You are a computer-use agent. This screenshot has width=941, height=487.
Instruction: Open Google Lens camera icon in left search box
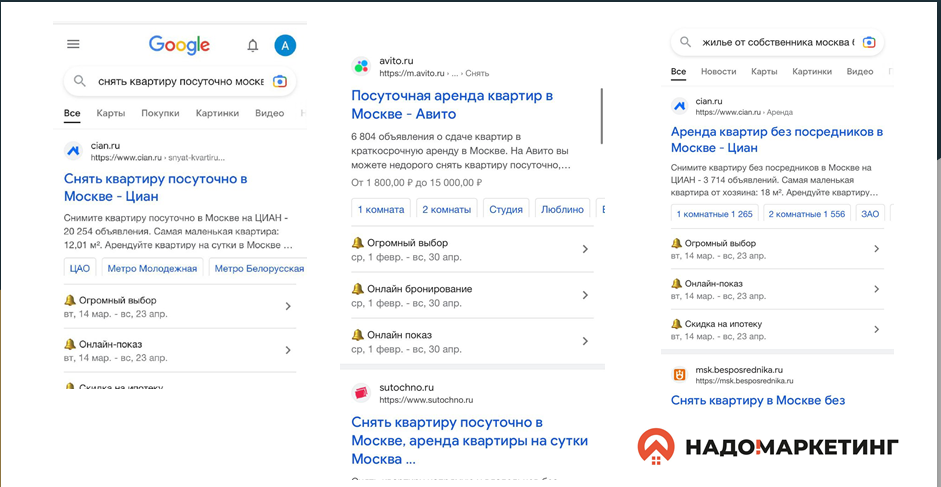click(x=280, y=81)
